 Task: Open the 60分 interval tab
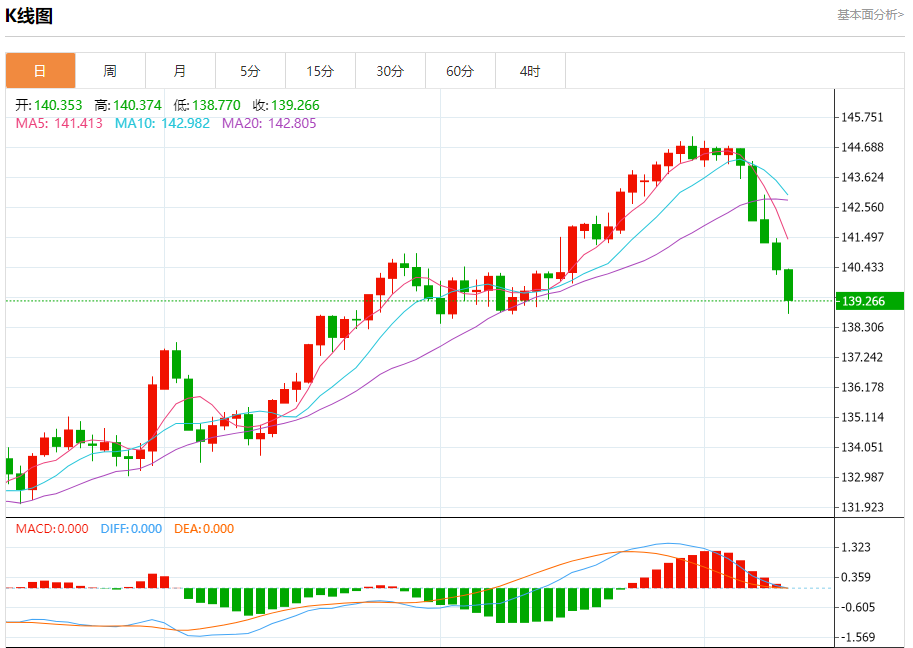click(x=460, y=71)
